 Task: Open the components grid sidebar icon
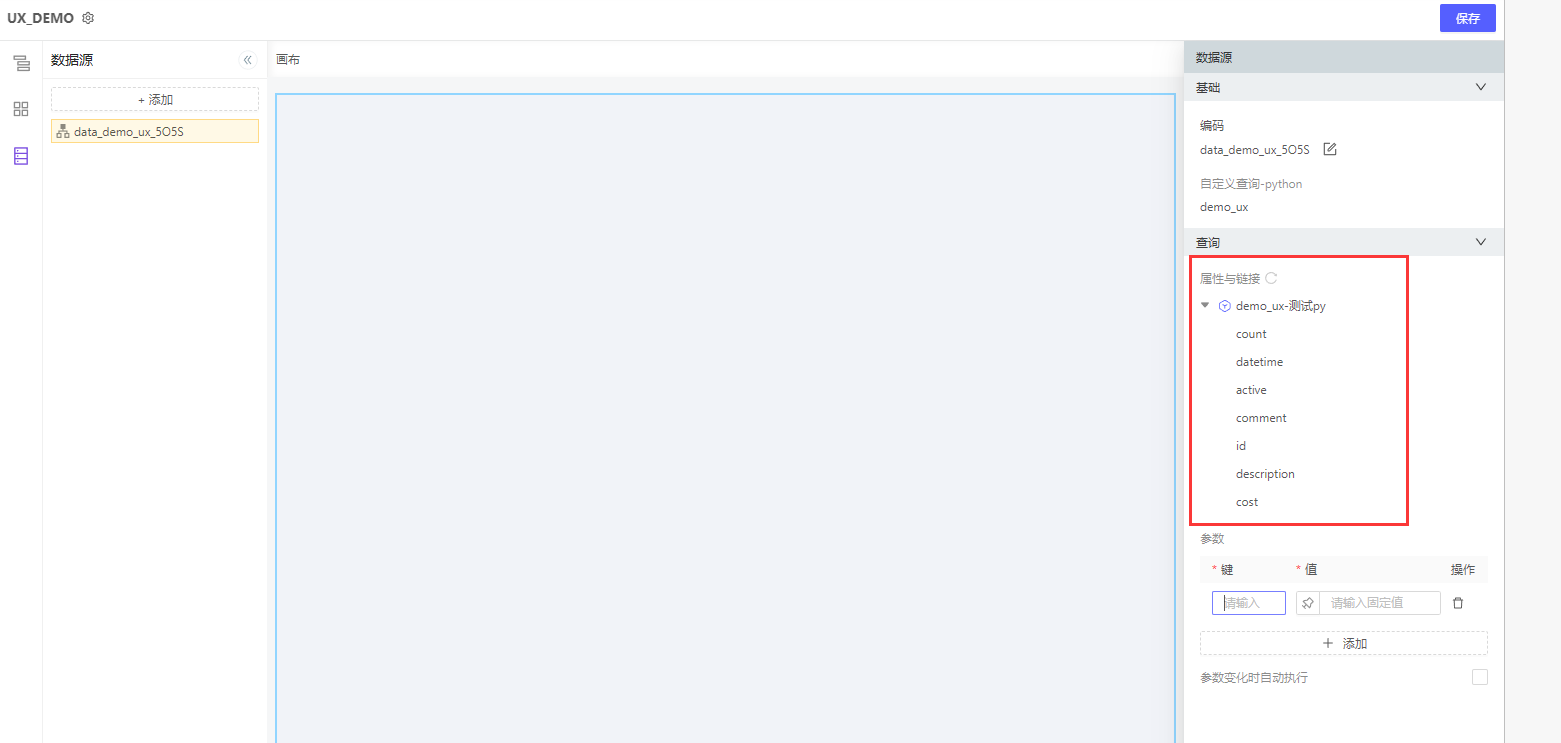21,109
